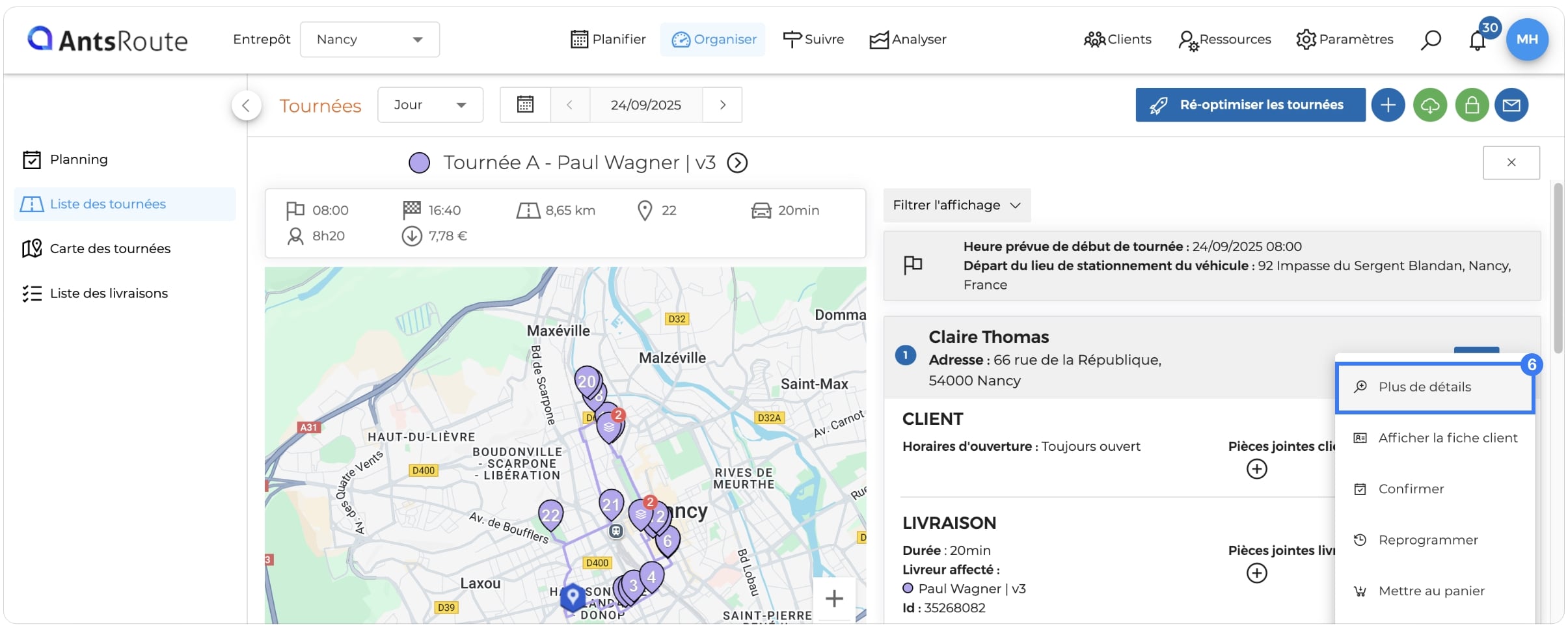This screenshot has width=1568, height=633.
Task: Select Plus de détails menu entry
Action: click(1435, 387)
